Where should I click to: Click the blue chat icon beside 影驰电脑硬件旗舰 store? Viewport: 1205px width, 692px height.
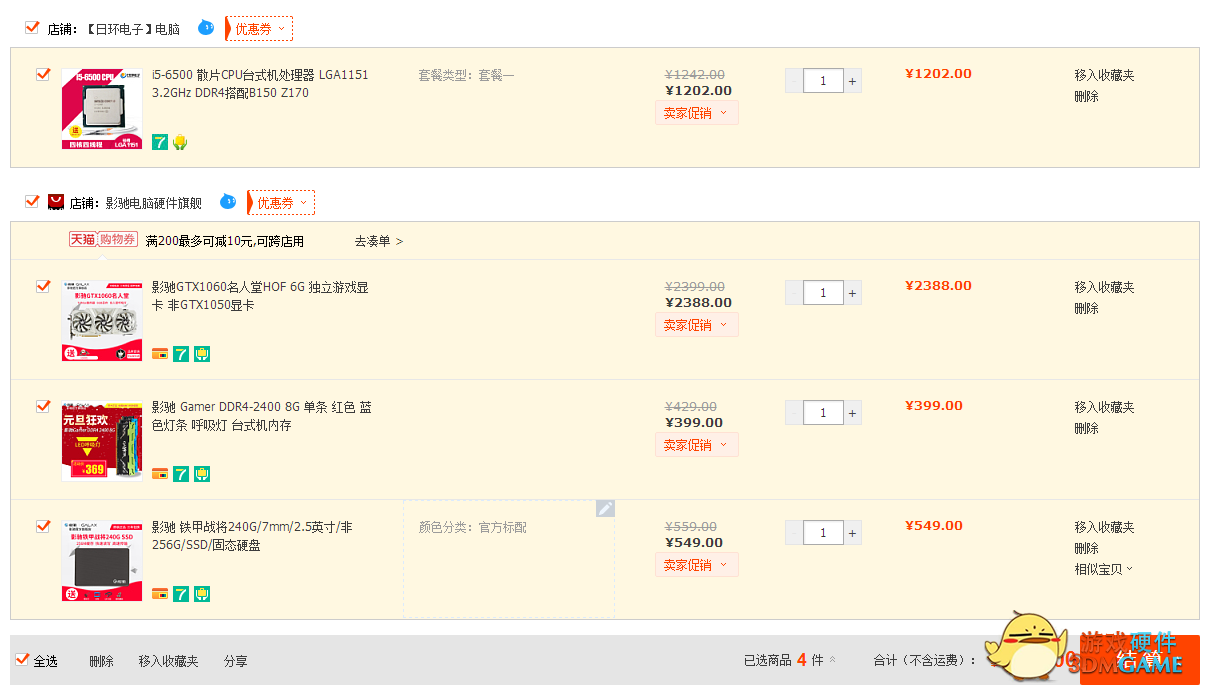point(228,202)
